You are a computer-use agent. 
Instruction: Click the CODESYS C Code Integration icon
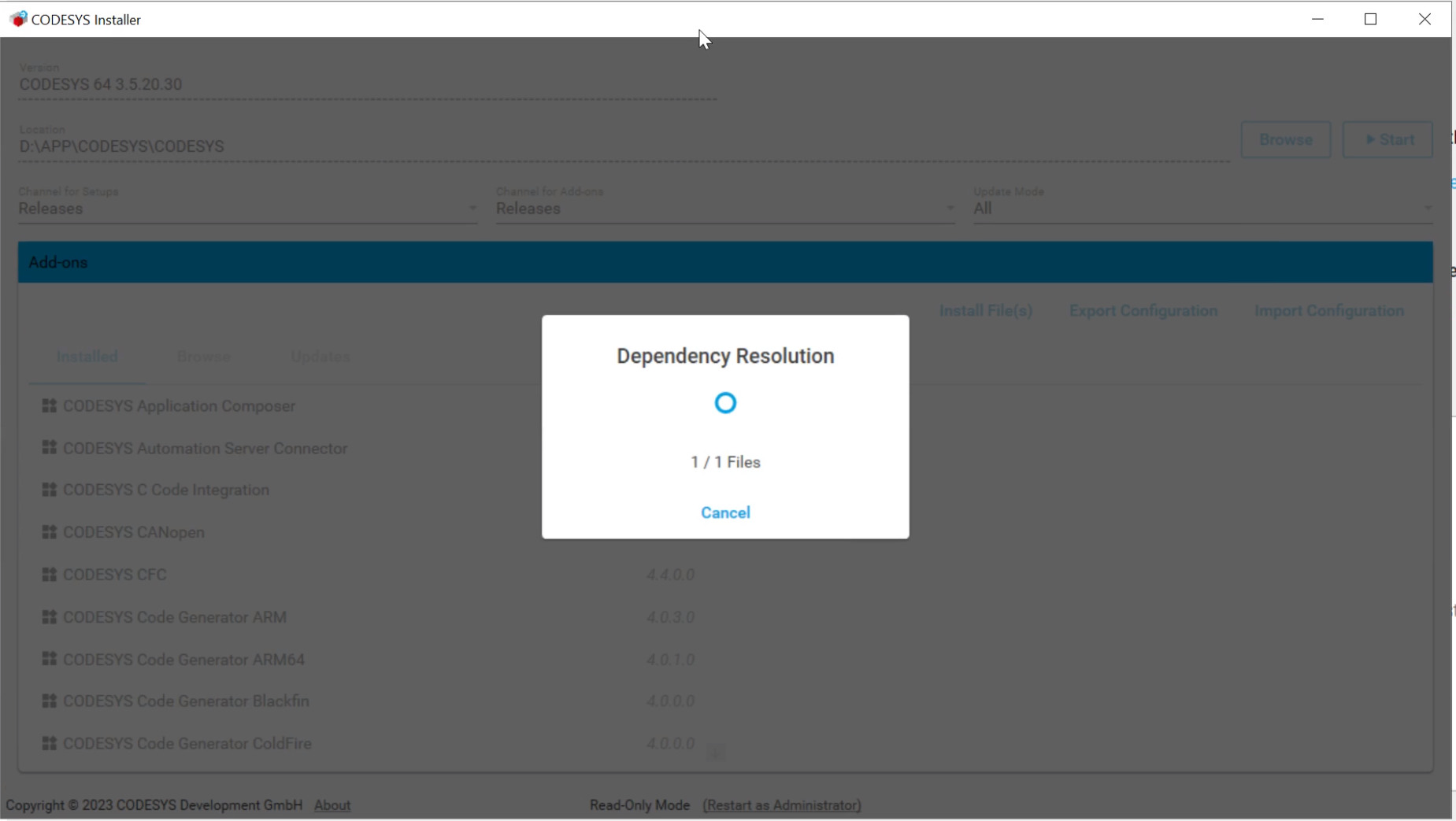[x=49, y=490]
